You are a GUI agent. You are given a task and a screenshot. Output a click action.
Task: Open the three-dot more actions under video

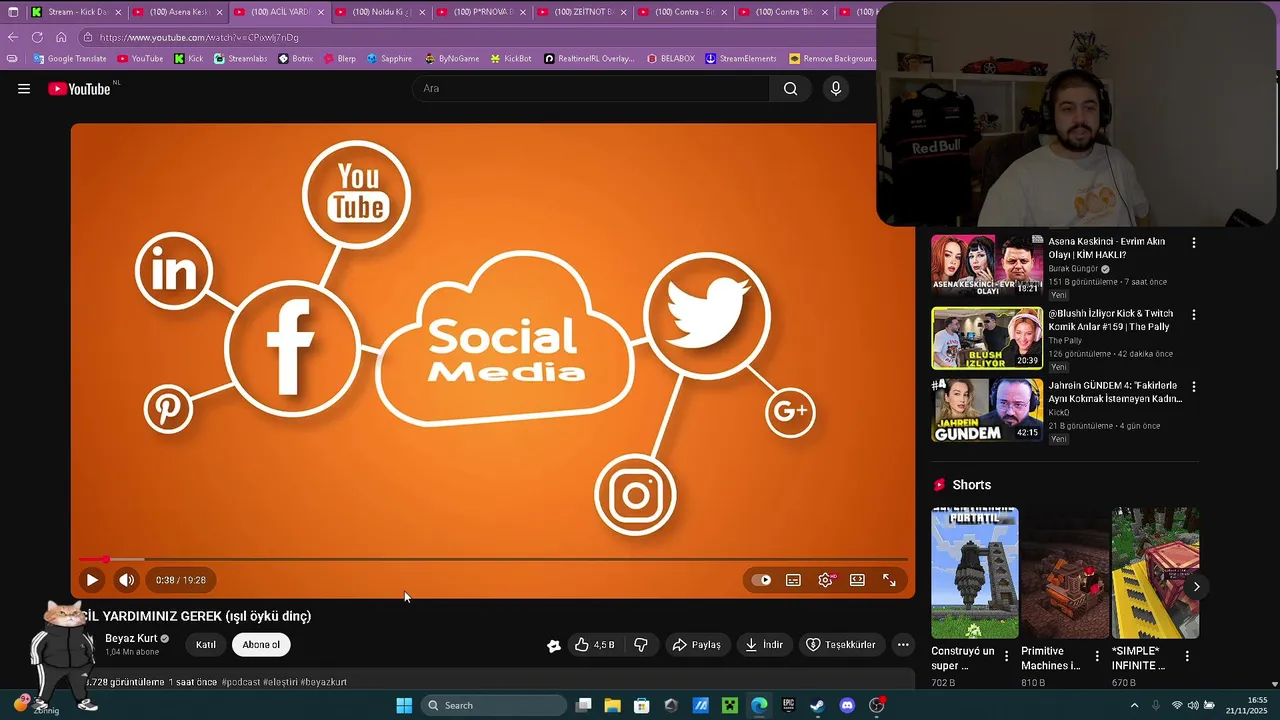[903, 645]
